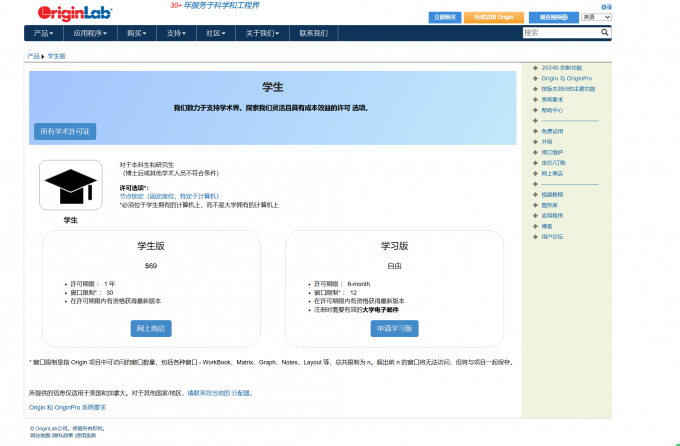Click the search magnifier icon
This screenshot has width=680, height=446.
[x=605, y=33]
